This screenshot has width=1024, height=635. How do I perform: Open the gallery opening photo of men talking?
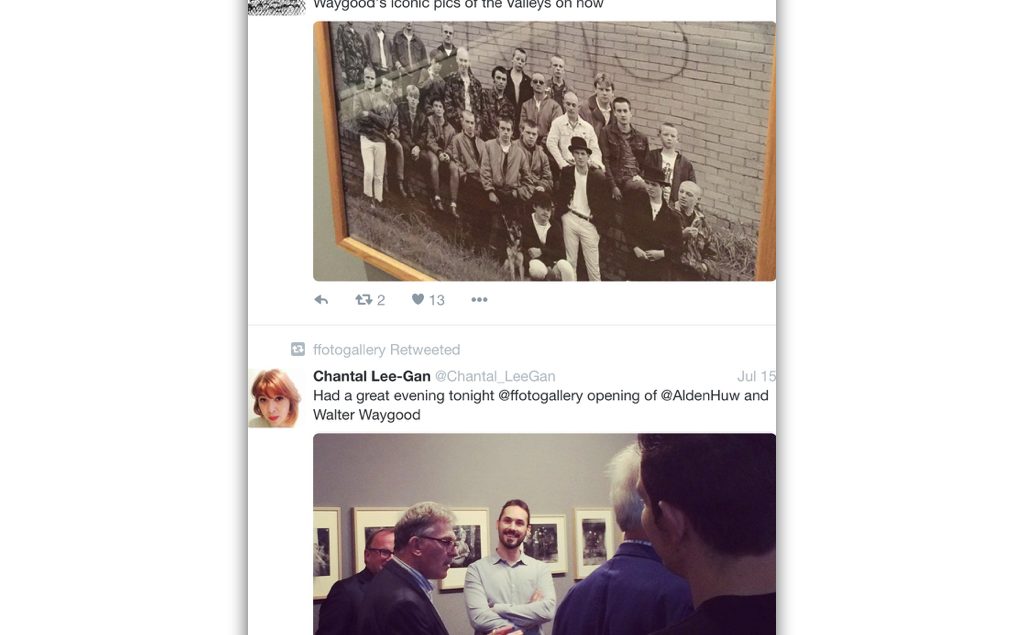[x=545, y=534]
